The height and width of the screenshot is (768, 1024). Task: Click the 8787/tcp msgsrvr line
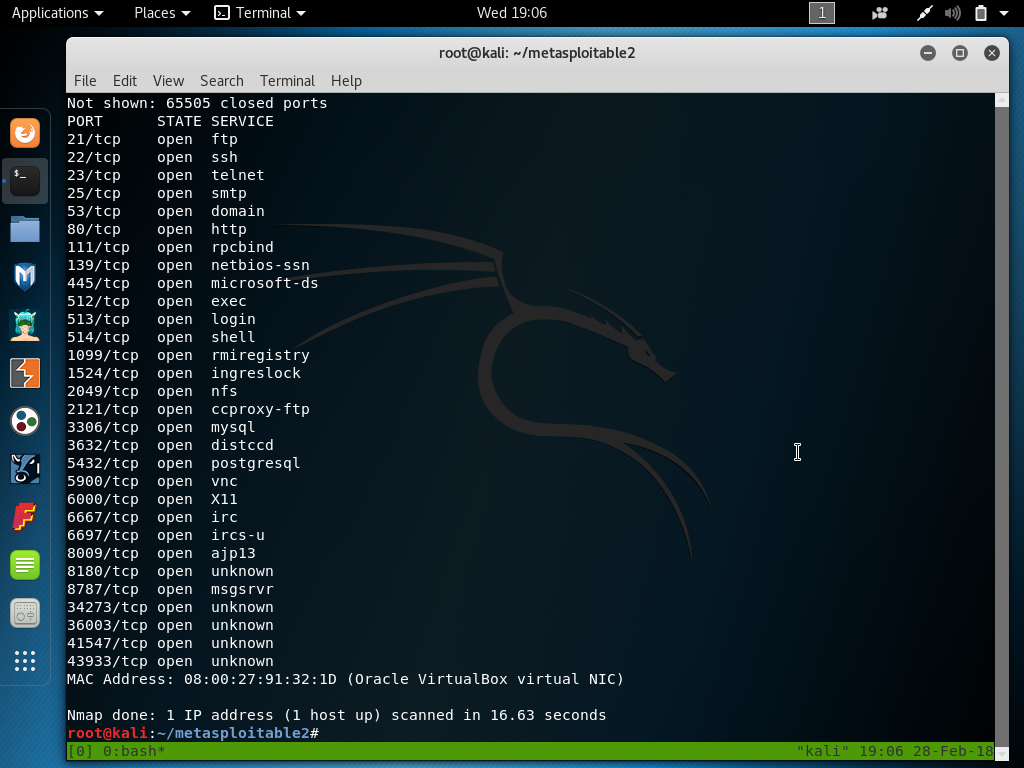170,589
